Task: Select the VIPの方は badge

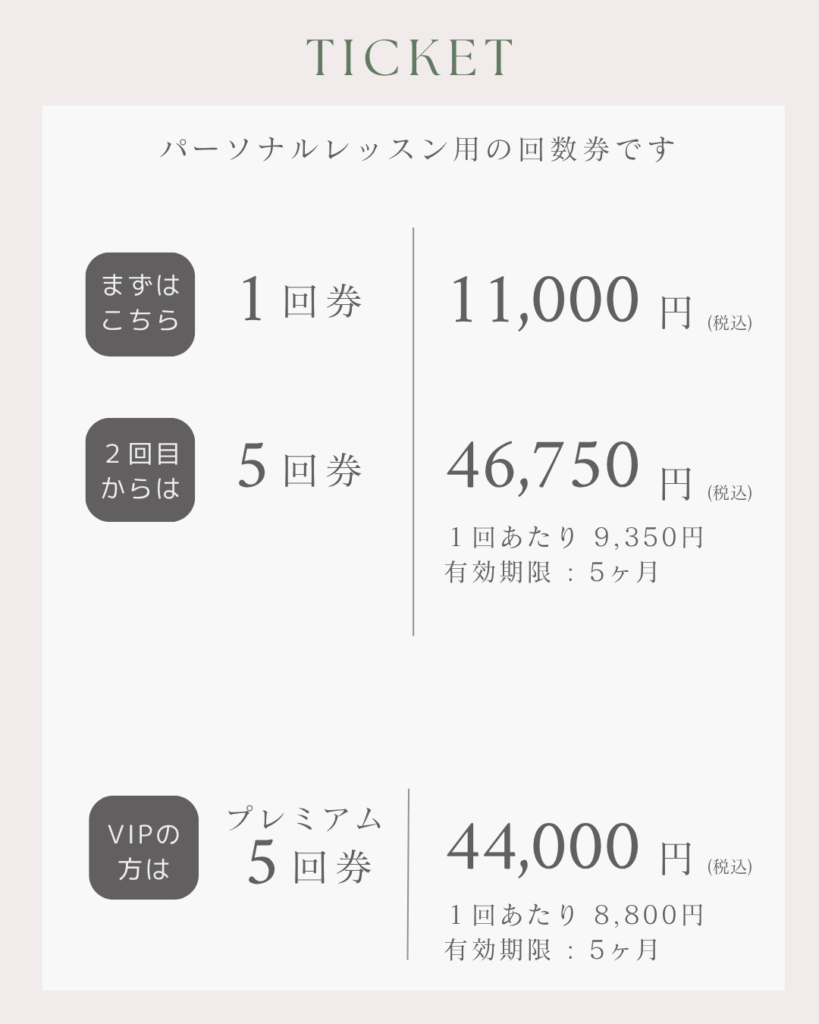Action: tap(144, 848)
